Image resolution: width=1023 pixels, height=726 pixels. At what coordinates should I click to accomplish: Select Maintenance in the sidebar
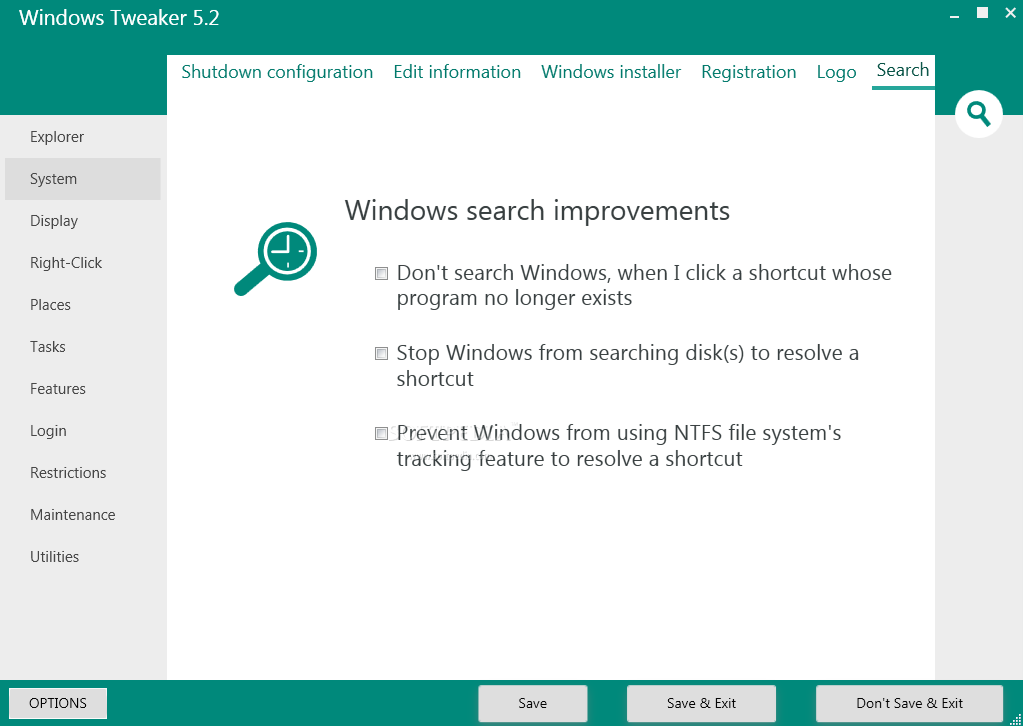(x=83, y=515)
